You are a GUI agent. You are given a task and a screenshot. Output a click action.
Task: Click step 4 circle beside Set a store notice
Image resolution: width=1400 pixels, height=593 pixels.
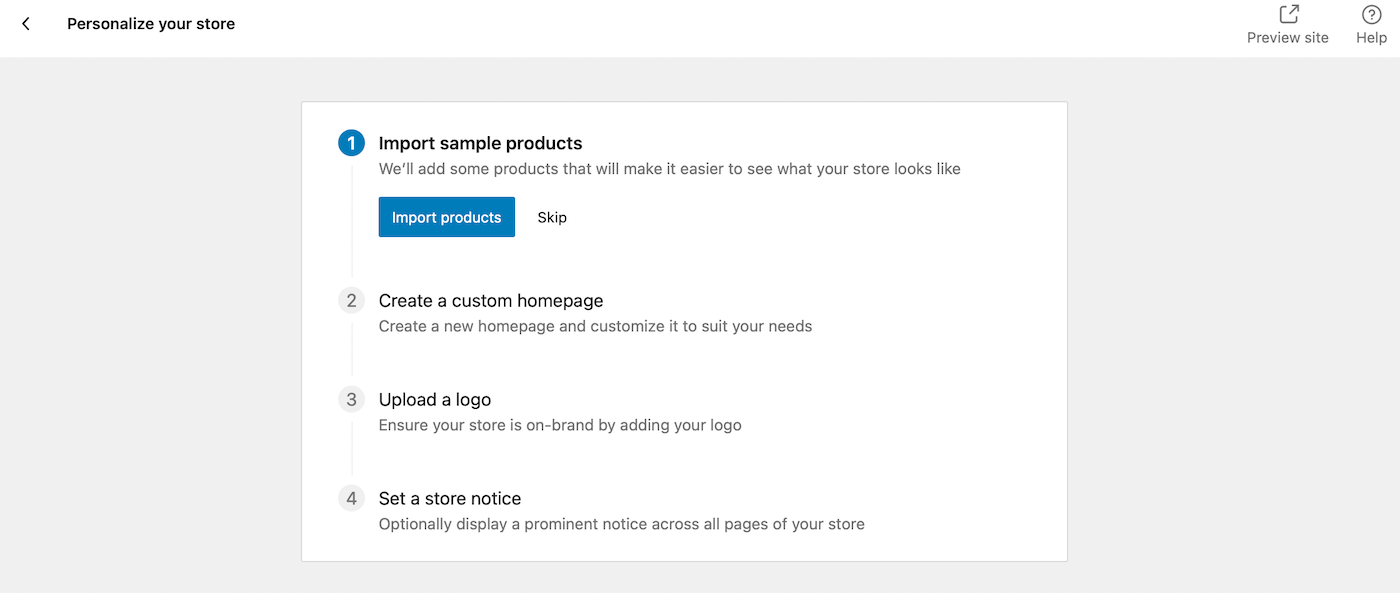[351, 498]
